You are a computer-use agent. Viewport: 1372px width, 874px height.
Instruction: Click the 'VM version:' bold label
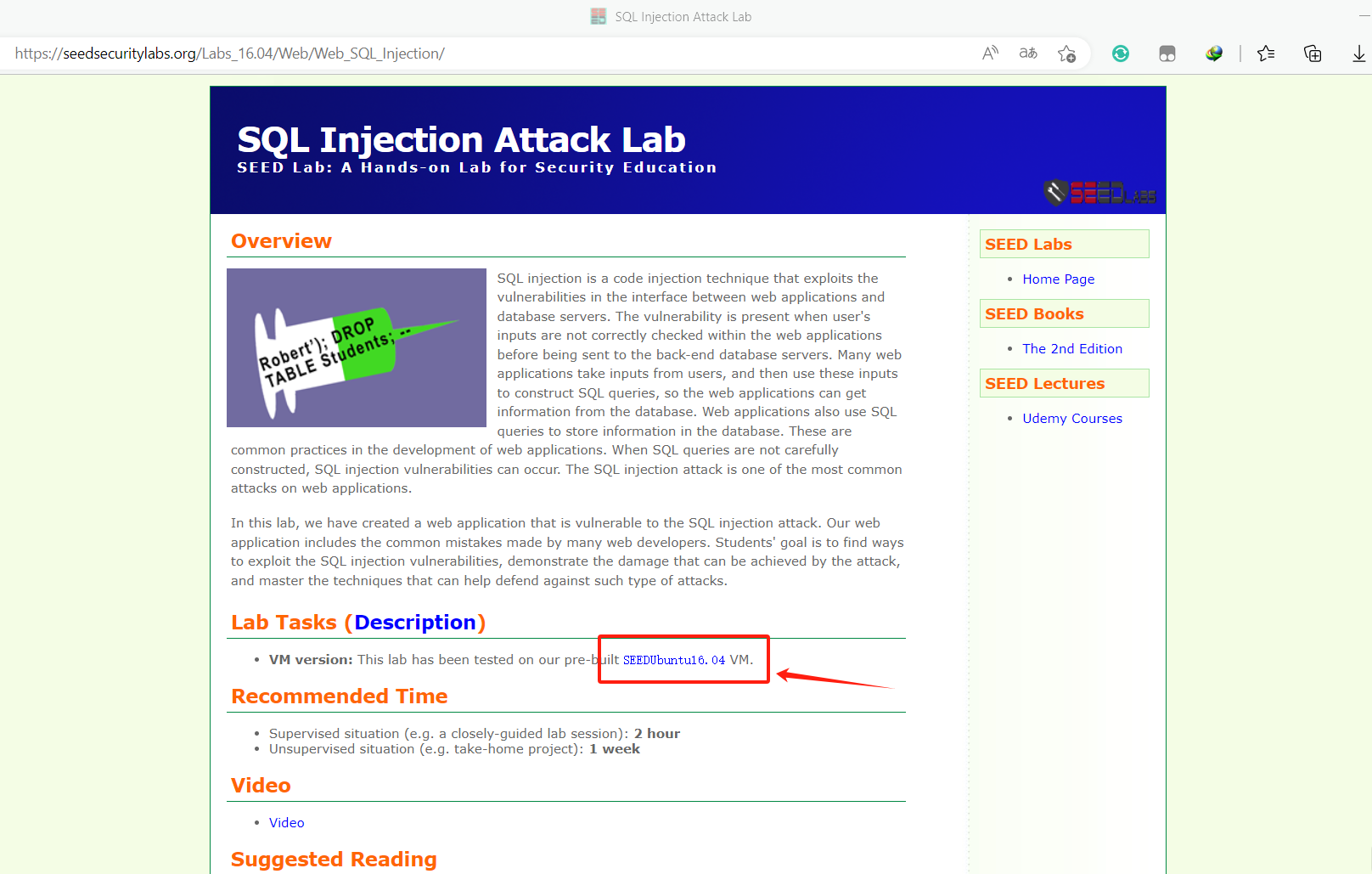[311, 660]
